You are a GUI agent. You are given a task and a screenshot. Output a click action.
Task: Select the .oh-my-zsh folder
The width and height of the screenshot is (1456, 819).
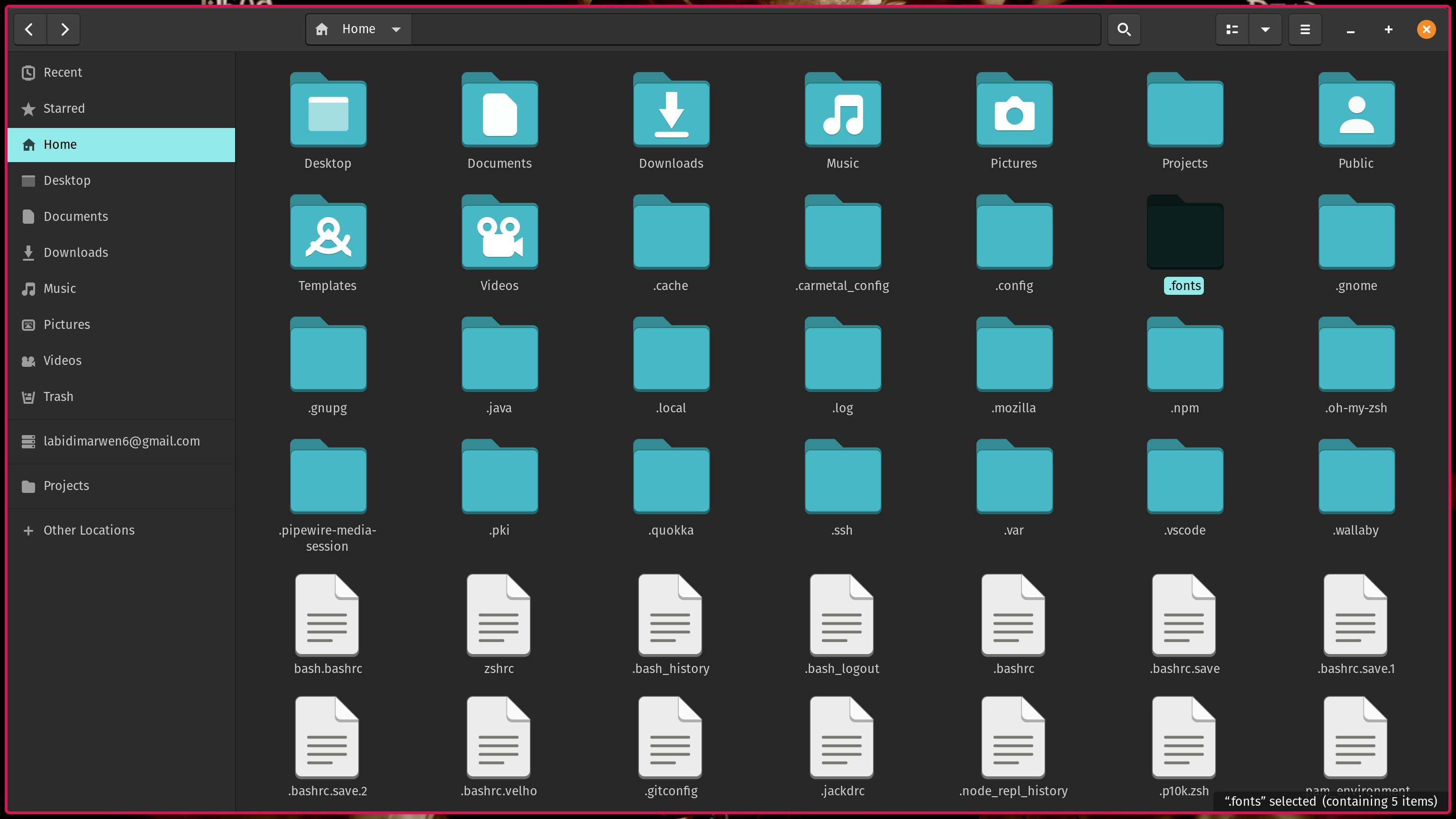(1356, 355)
